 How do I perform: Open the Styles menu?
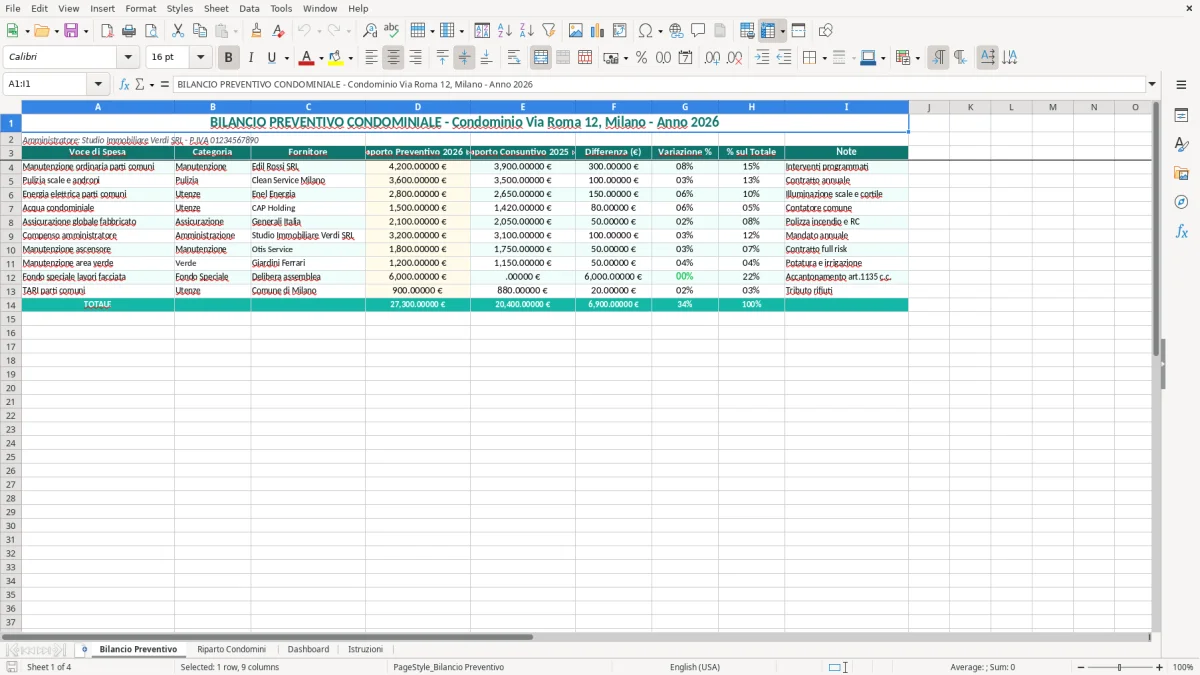point(180,8)
